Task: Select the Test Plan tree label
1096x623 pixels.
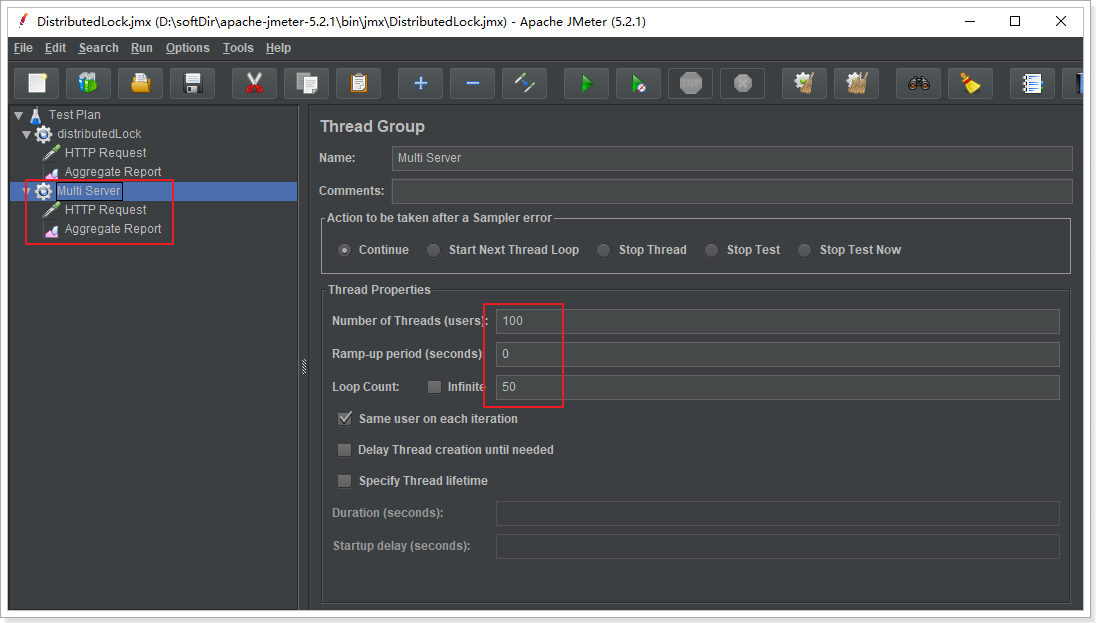Action: point(75,115)
